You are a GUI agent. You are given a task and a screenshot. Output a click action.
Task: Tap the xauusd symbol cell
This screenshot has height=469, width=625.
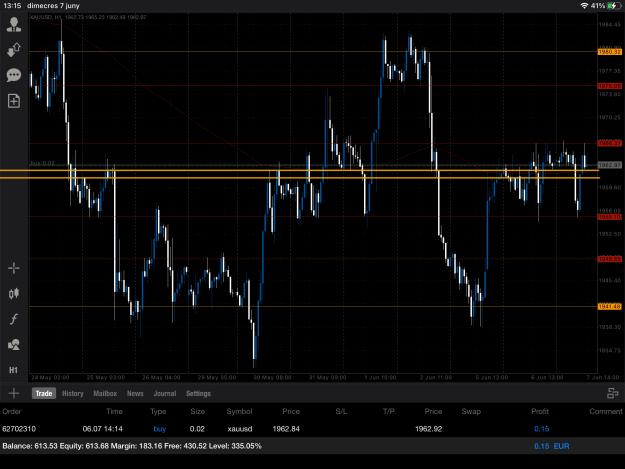pyautogui.click(x=240, y=429)
